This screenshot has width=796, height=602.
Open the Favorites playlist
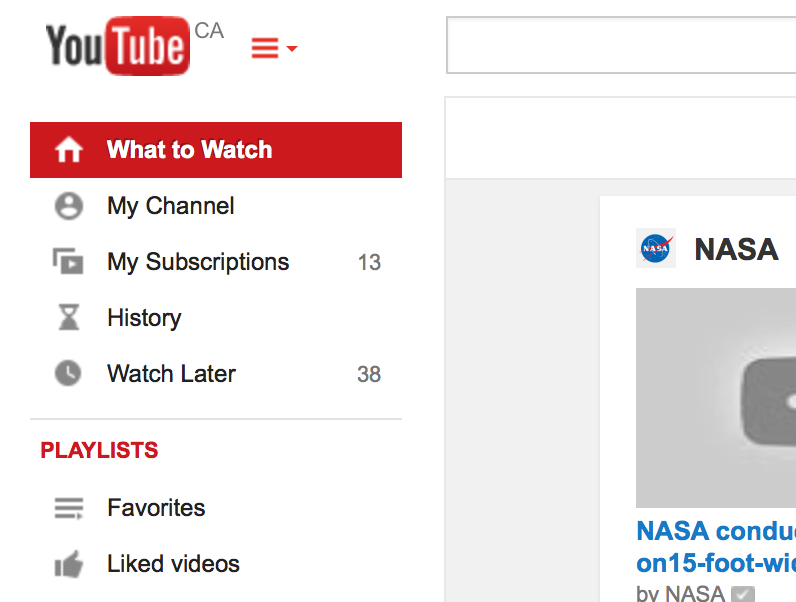[x=156, y=508]
